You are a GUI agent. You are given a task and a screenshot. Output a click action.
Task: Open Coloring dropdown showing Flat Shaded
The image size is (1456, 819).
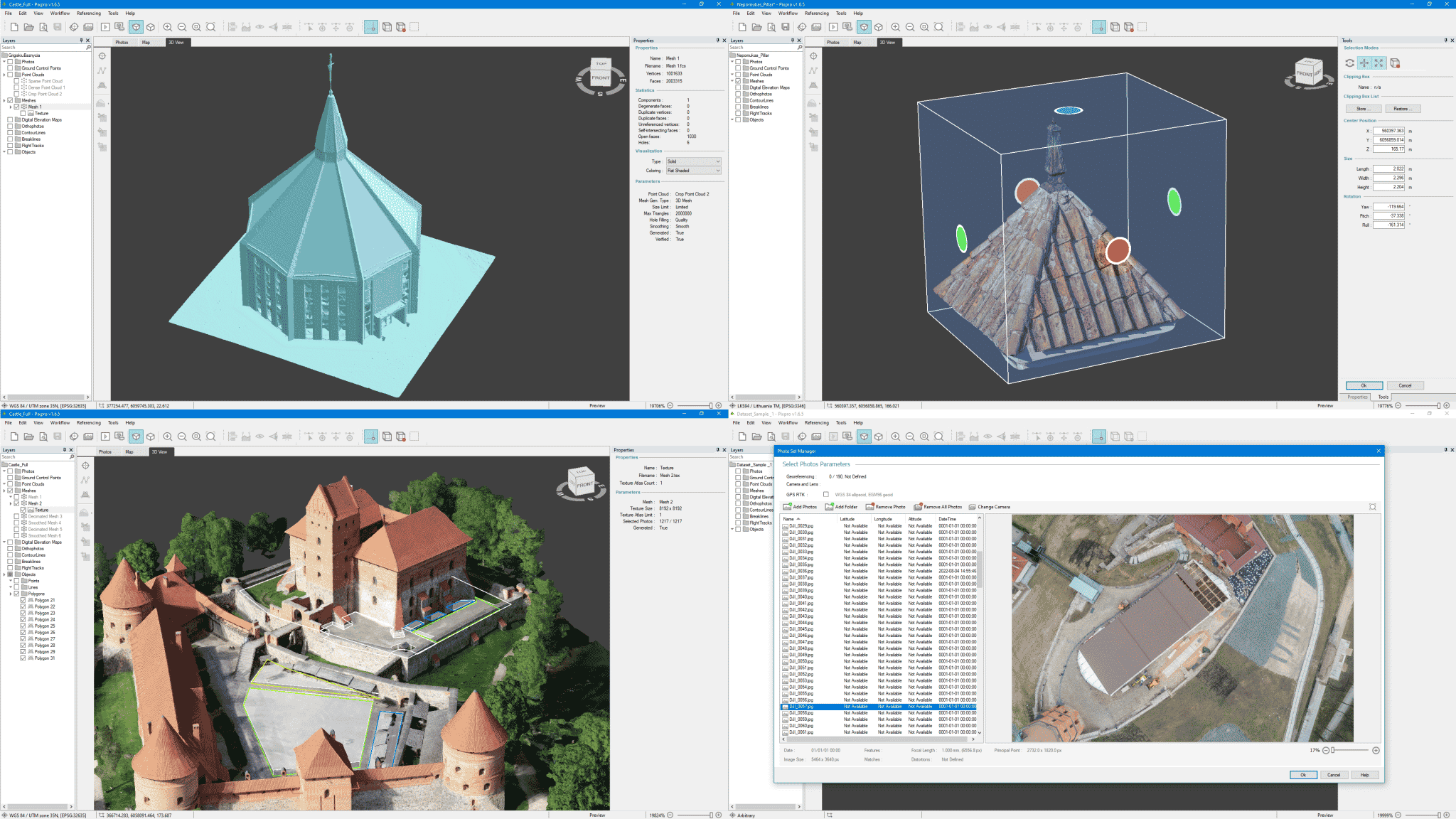(x=693, y=171)
